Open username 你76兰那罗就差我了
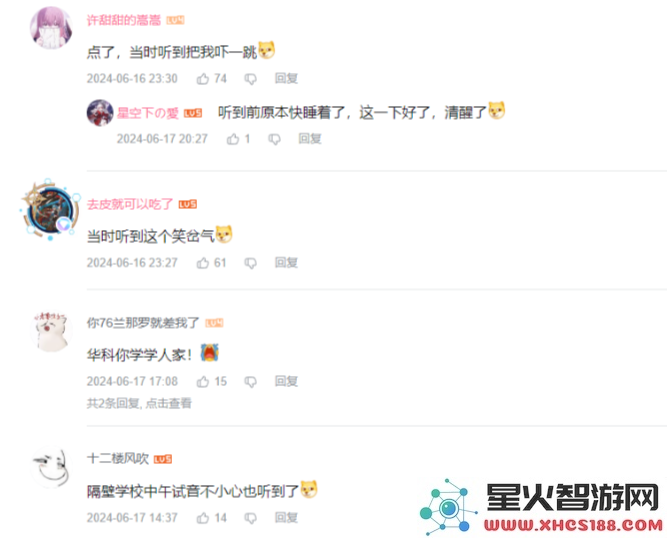Viewport: 667px width, 538px height. (x=143, y=323)
